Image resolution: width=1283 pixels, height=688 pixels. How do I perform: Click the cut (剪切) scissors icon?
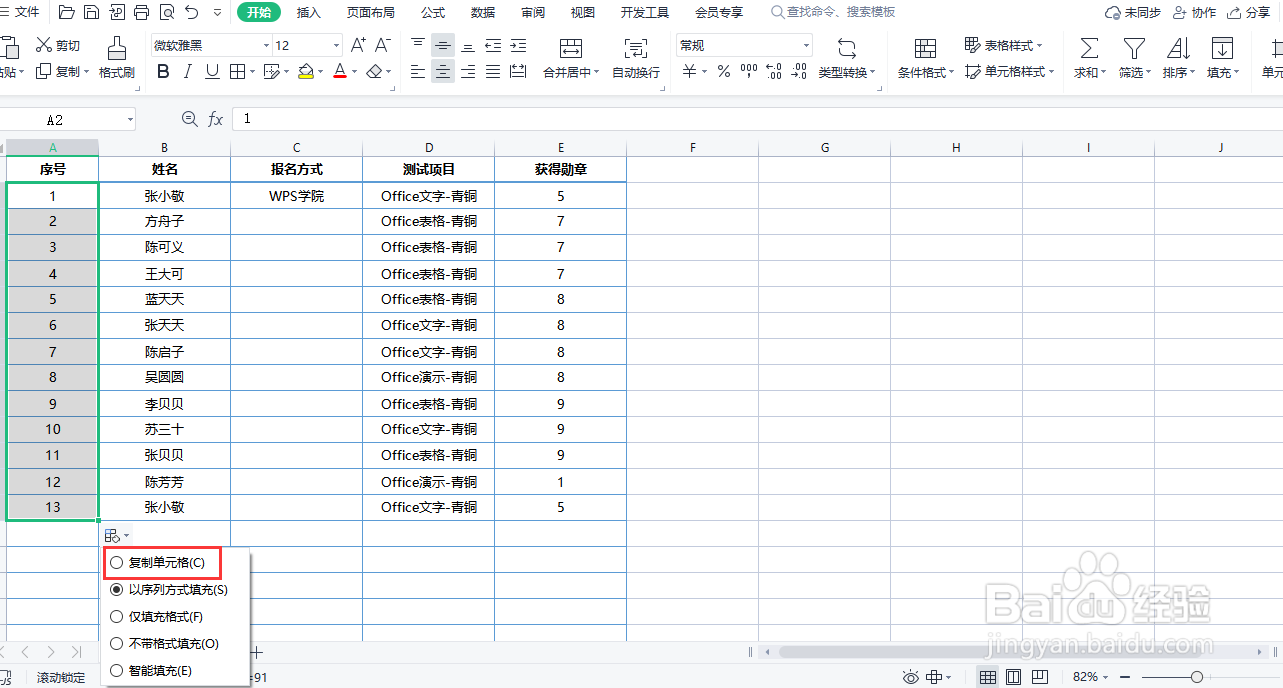point(44,45)
